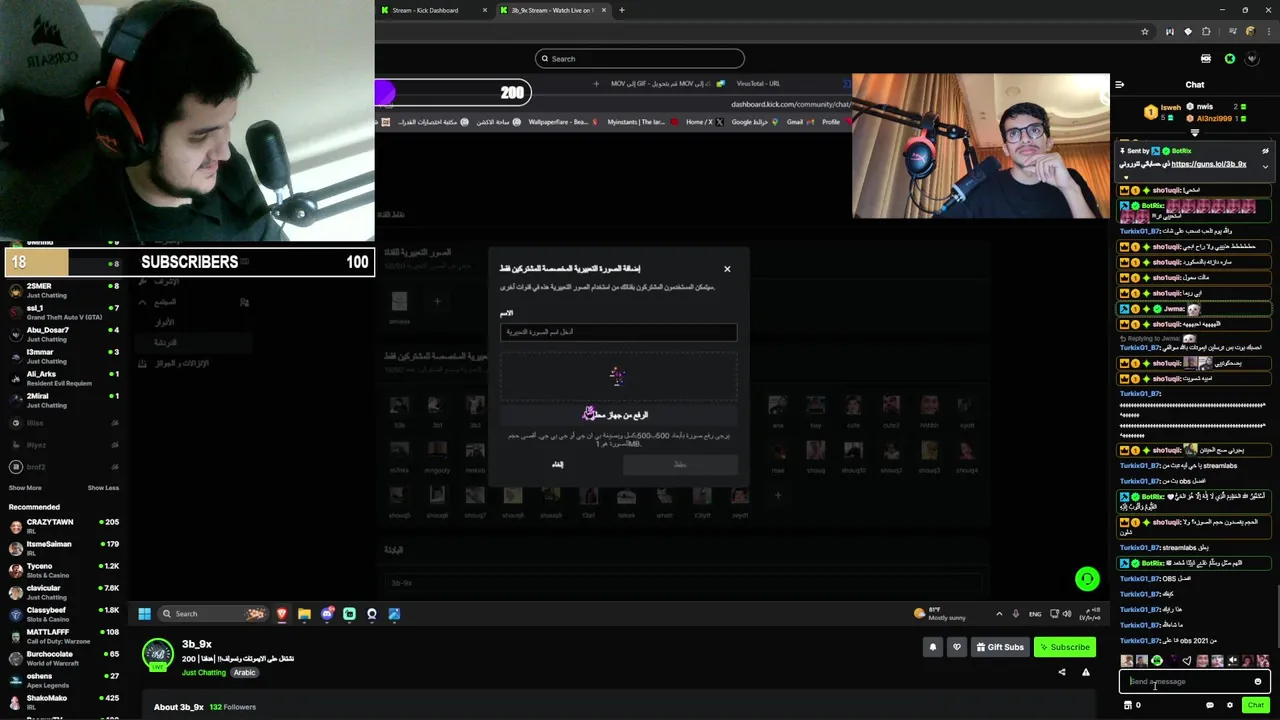
Task: Click the Kick search box
Action: pos(640,58)
